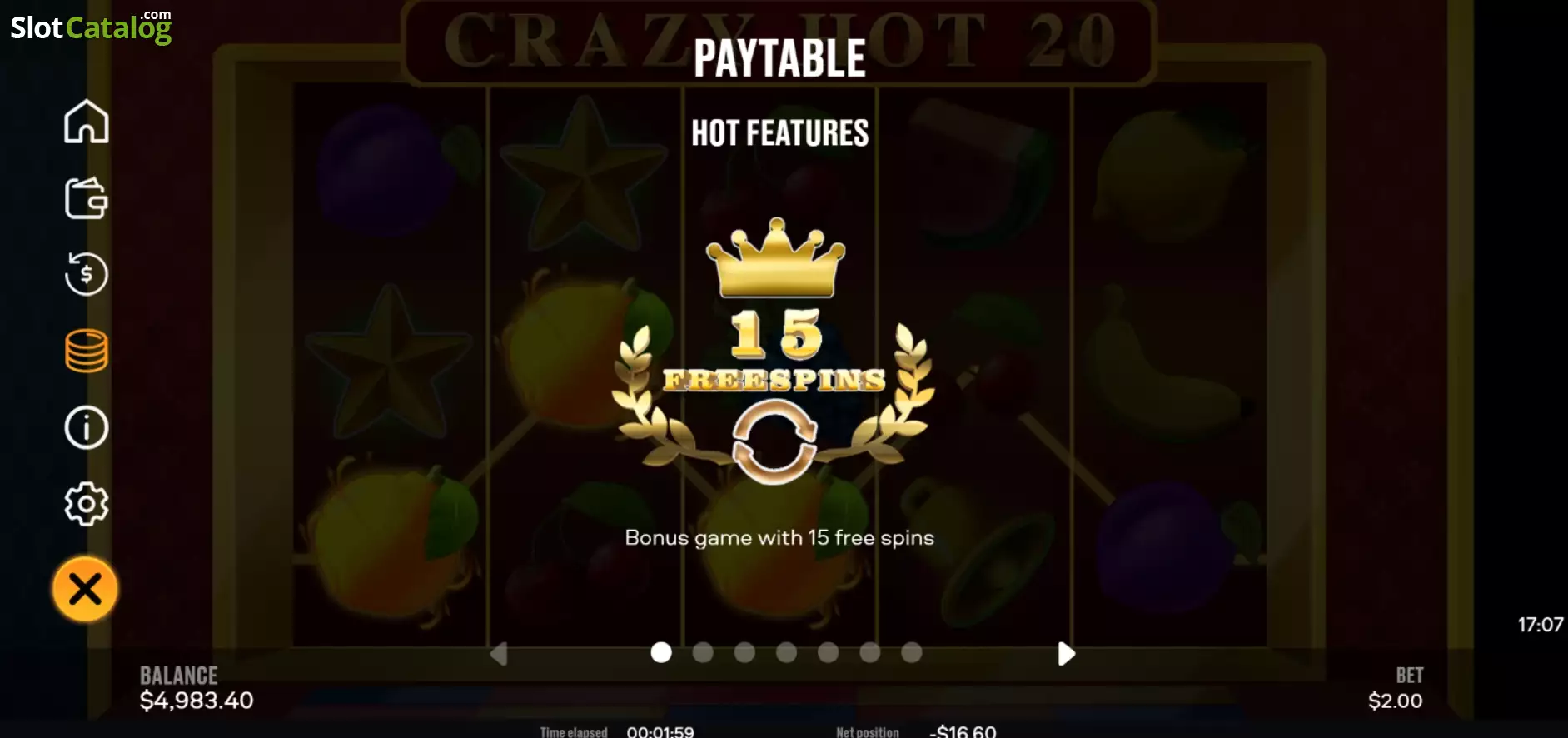Jump to fifth paytable page dot
This screenshot has height=738, width=1568.
coord(828,652)
